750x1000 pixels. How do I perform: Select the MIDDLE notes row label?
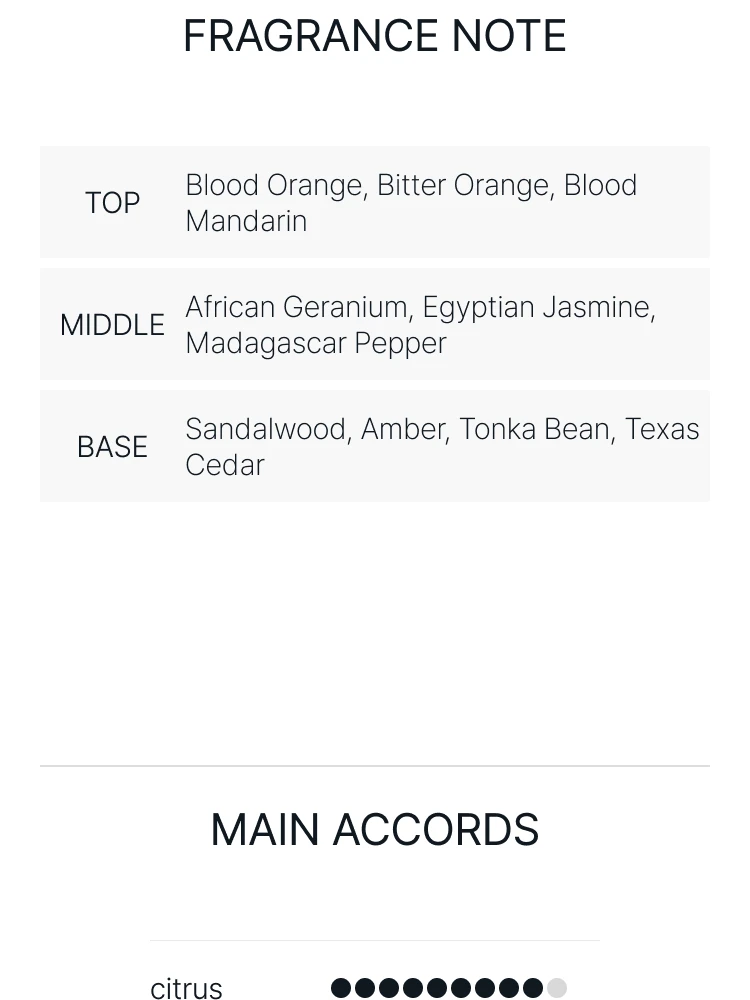point(112,325)
